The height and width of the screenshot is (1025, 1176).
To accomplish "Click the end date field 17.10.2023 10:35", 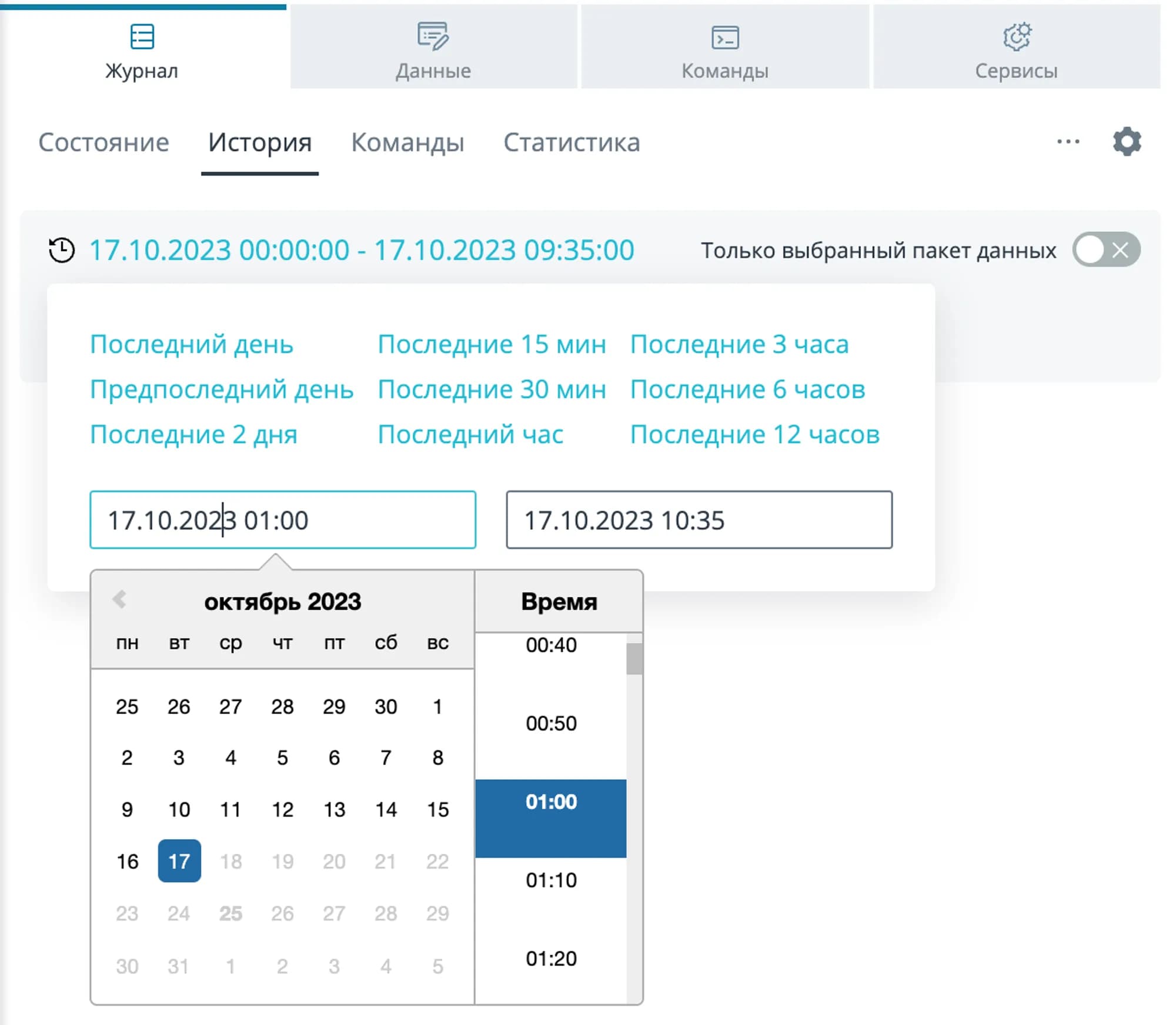I will [699, 520].
